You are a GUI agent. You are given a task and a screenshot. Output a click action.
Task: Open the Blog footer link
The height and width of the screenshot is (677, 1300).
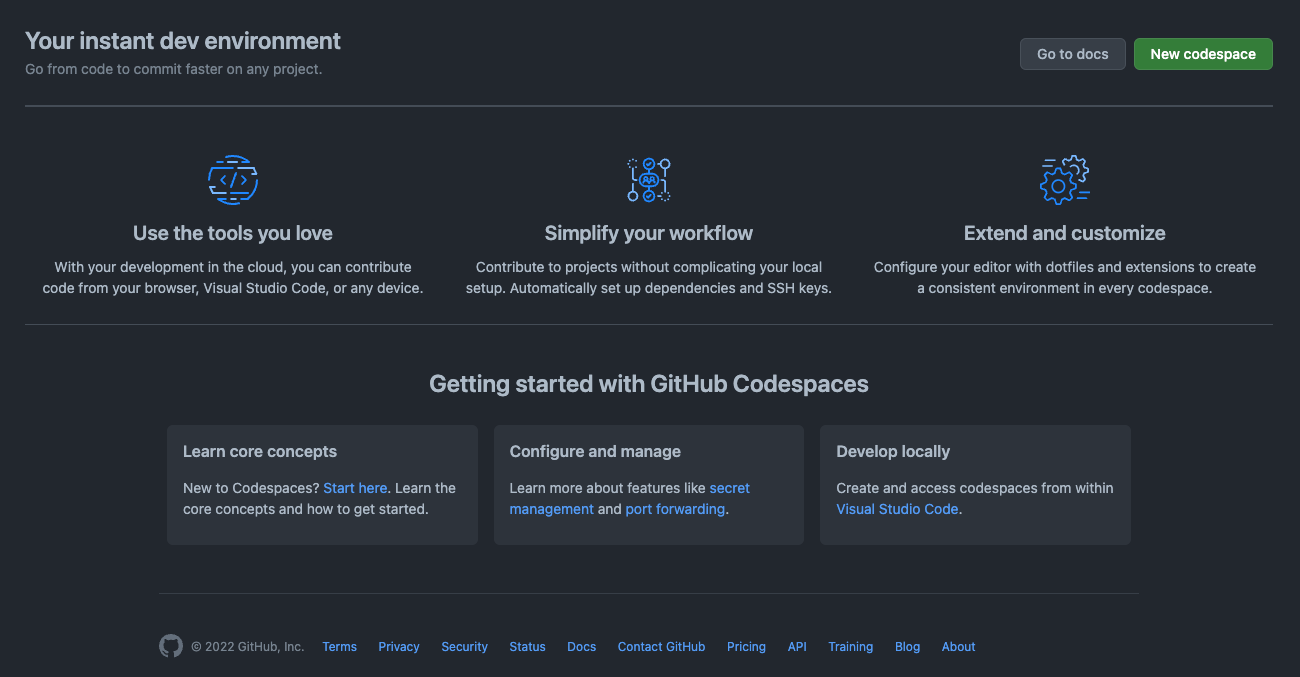[908, 647]
